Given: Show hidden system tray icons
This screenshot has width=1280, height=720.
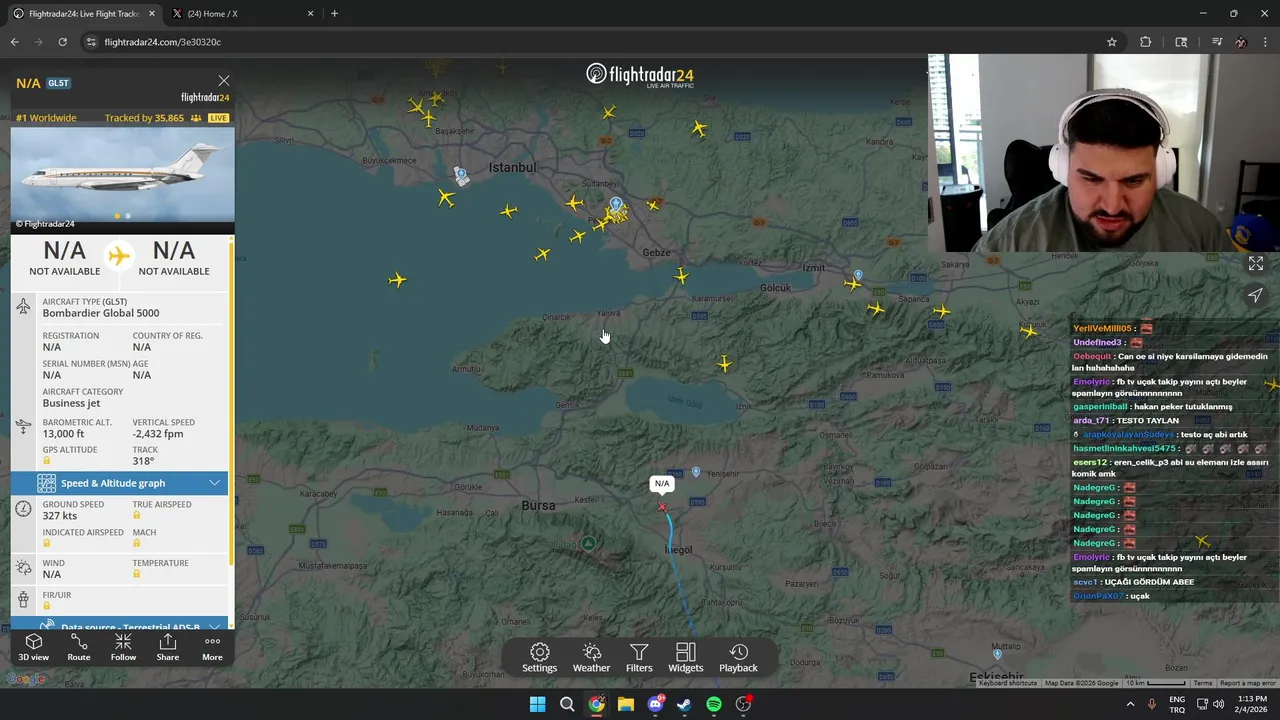Looking at the screenshot, I should click(1131, 704).
